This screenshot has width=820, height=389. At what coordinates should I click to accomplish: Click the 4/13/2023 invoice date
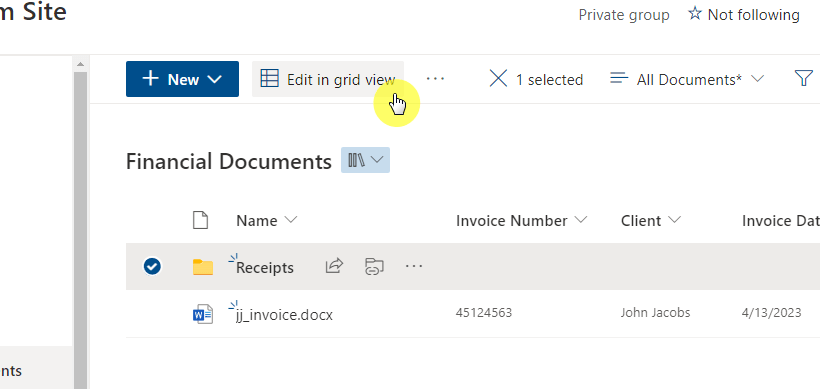pyautogui.click(x=771, y=313)
